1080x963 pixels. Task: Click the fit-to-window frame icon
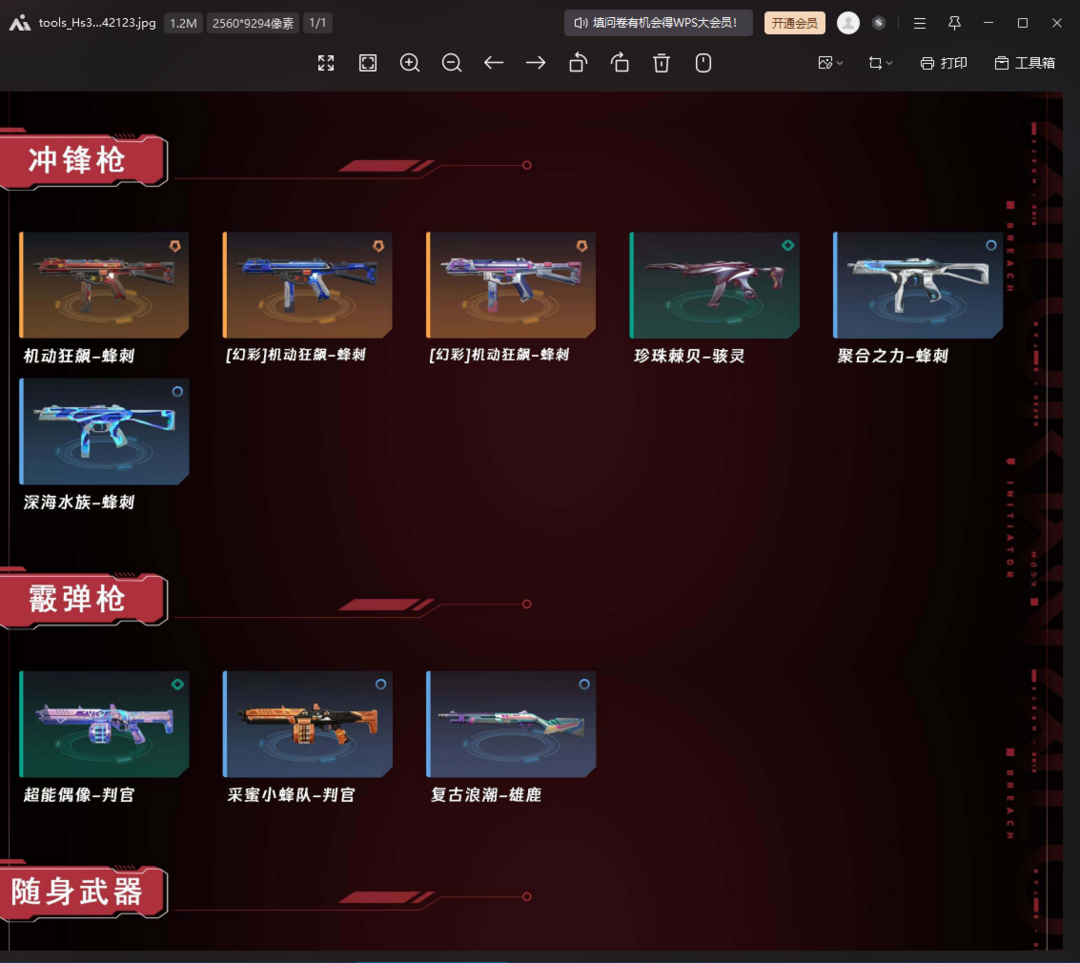click(x=368, y=63)
